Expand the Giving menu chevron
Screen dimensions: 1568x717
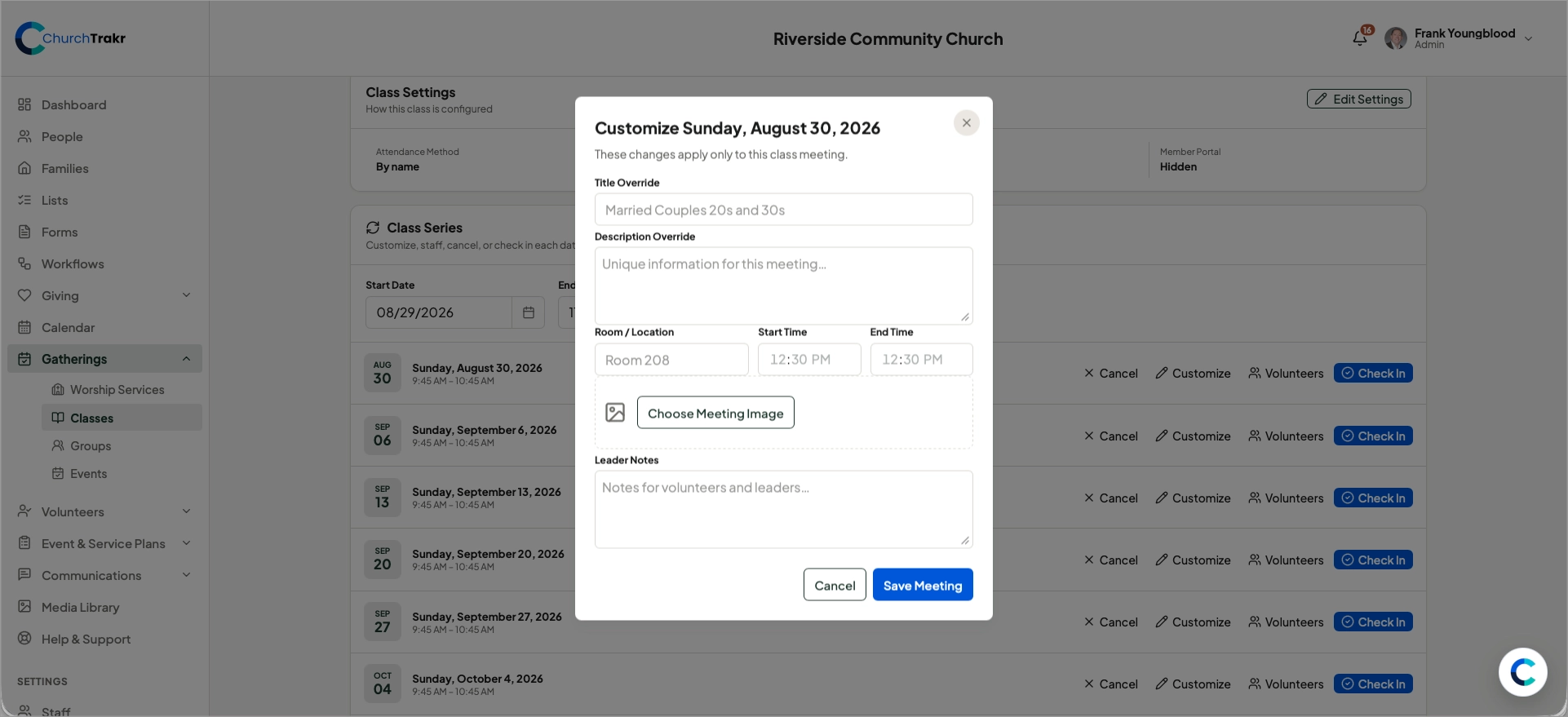point(186,295)
